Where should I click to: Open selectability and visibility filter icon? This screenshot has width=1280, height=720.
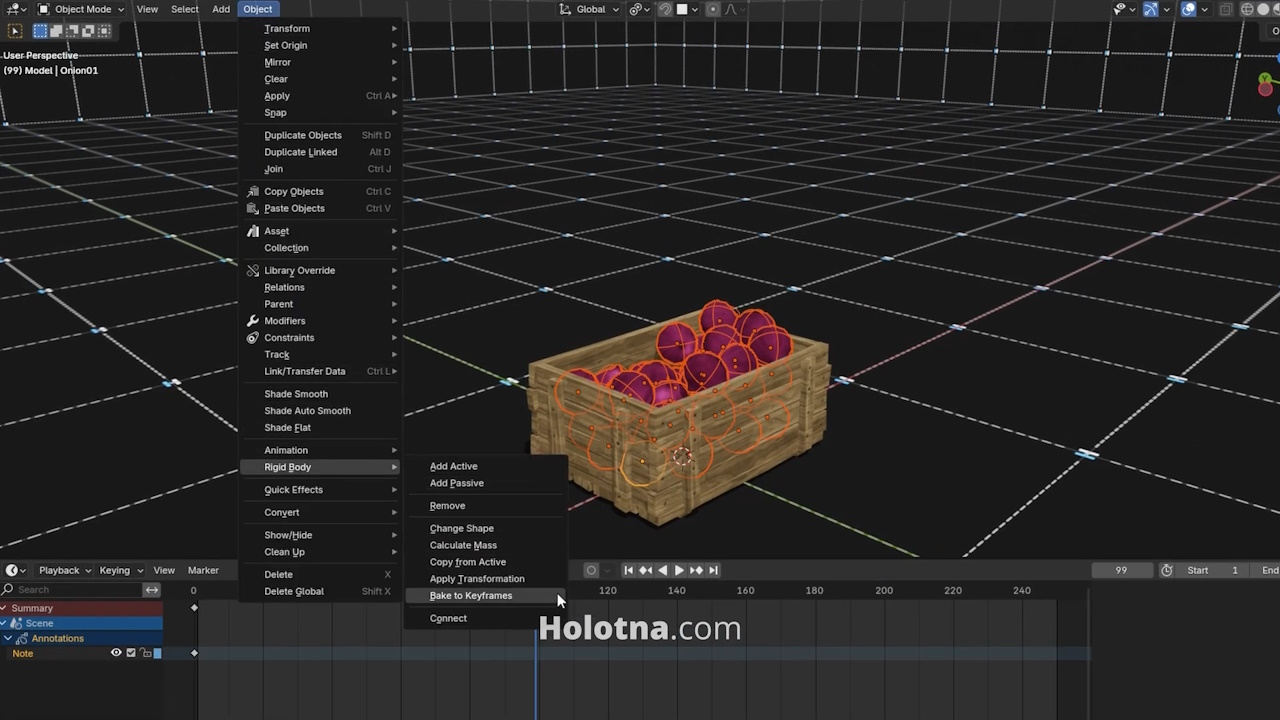1123,9
